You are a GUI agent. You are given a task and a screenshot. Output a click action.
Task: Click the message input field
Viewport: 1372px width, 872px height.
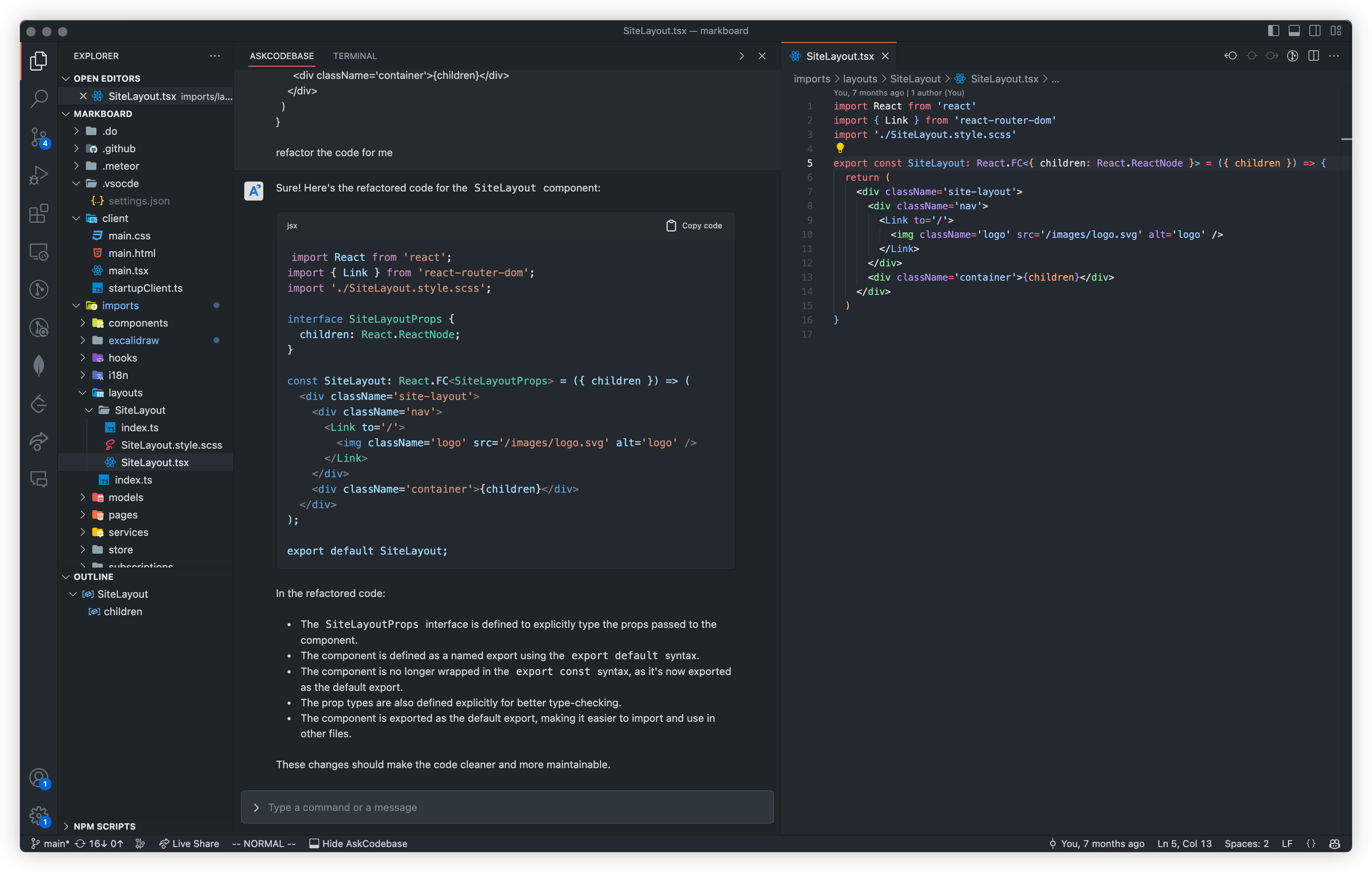507,807
